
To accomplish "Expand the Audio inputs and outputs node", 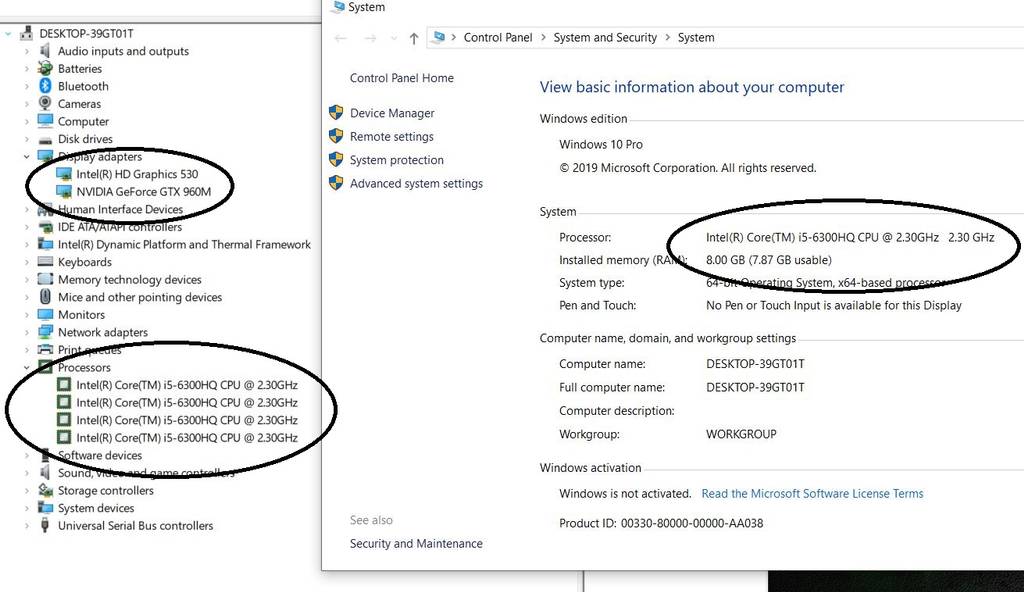I will coord(27,51).
